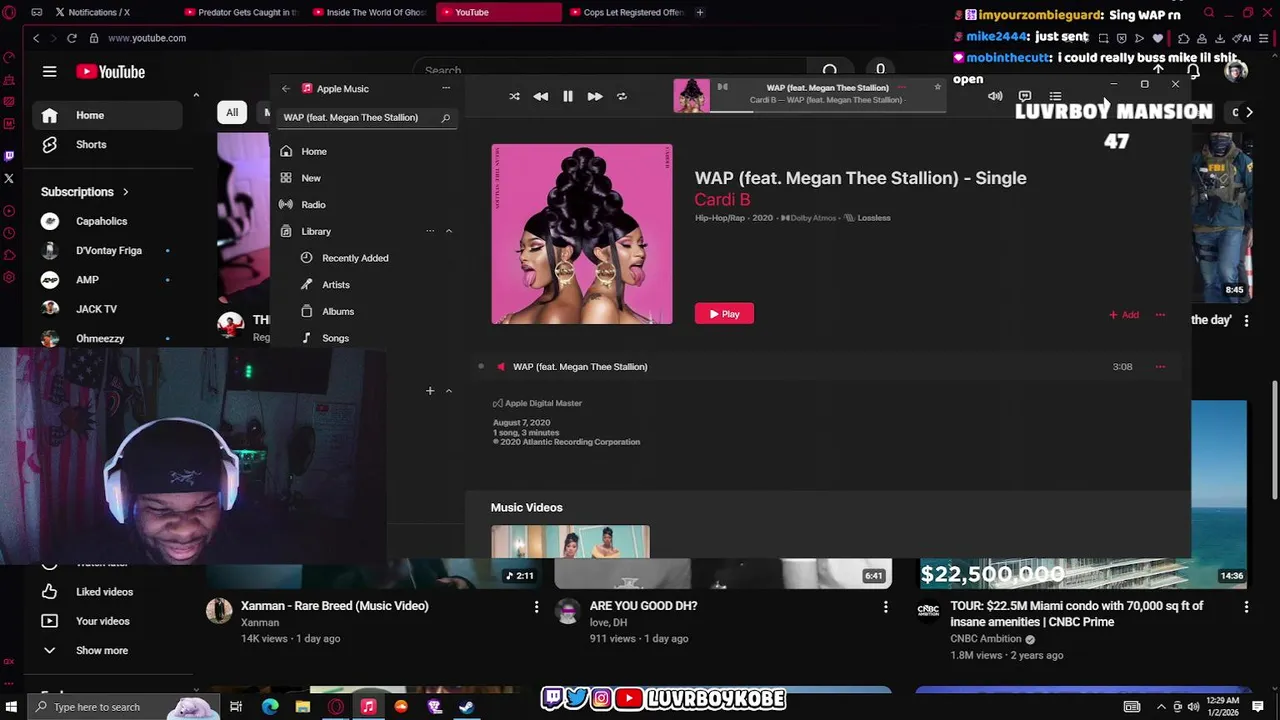1280x720 pixels.
Task: Expand the Subscriptions section
Action: pyautogui.click(x=85, y=192)
